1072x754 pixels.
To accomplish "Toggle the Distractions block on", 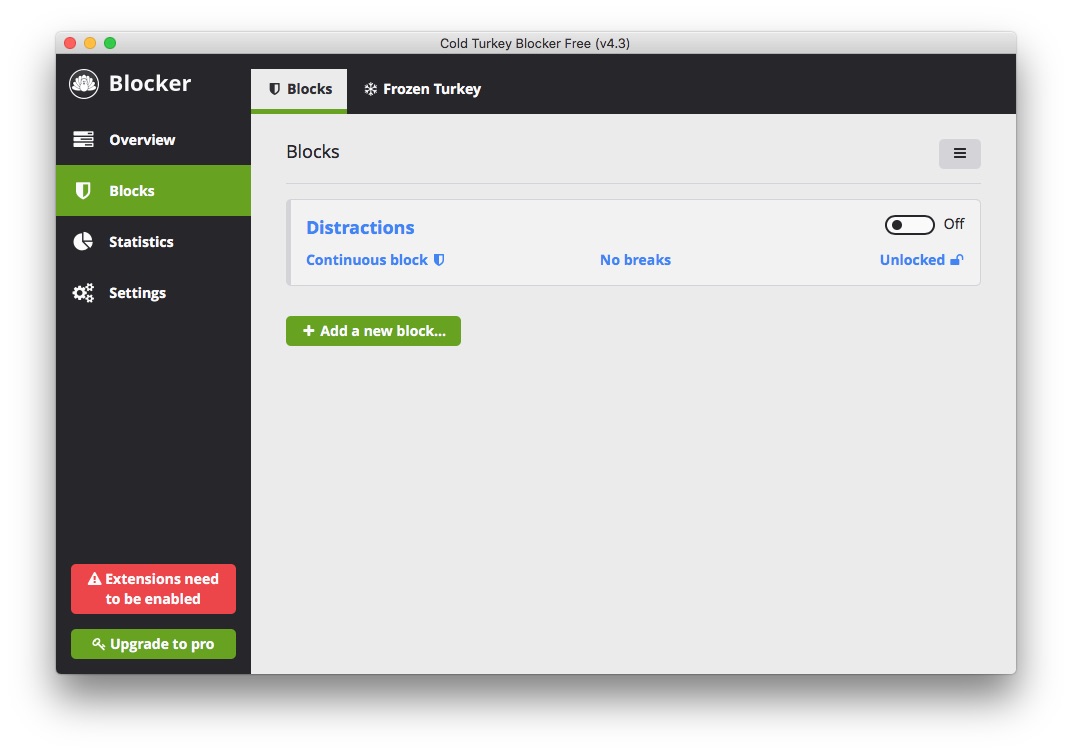I will (909, 225).
